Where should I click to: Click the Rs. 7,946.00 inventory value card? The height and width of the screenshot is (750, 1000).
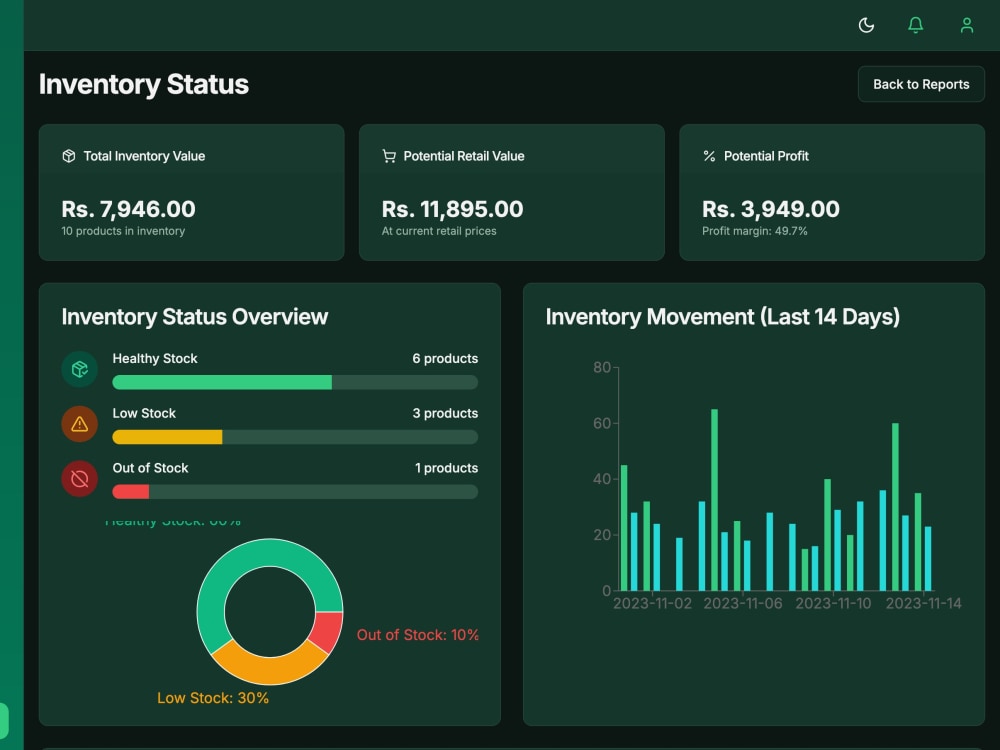point(191,192)
